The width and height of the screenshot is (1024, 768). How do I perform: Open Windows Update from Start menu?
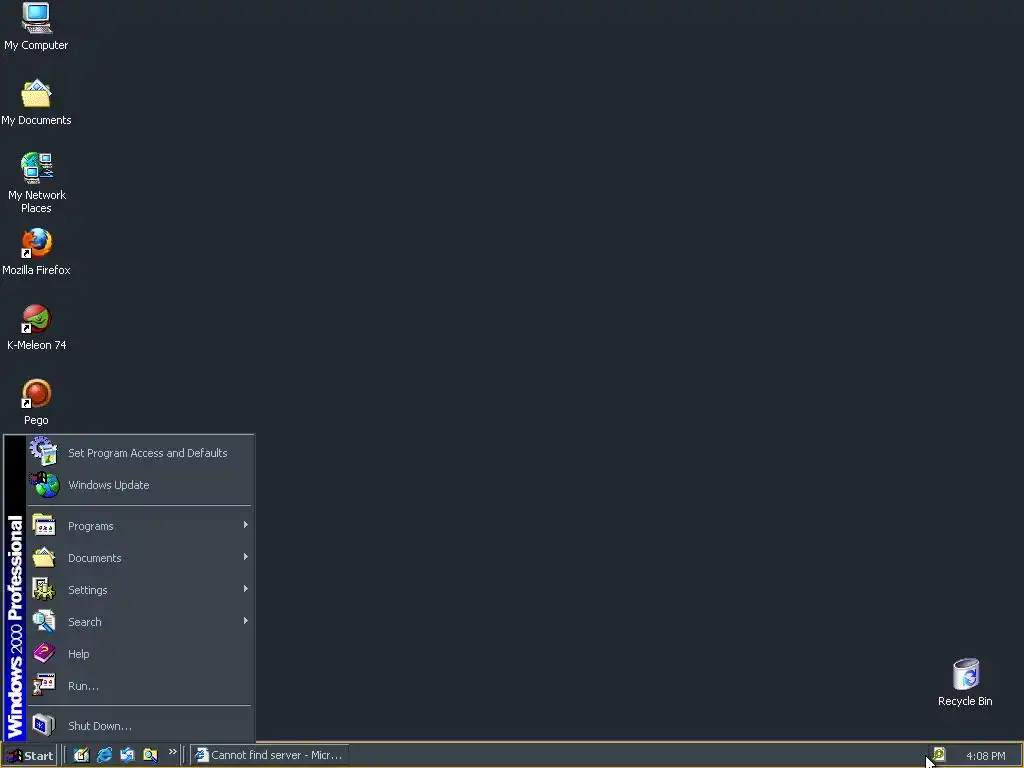pos(139,485)
